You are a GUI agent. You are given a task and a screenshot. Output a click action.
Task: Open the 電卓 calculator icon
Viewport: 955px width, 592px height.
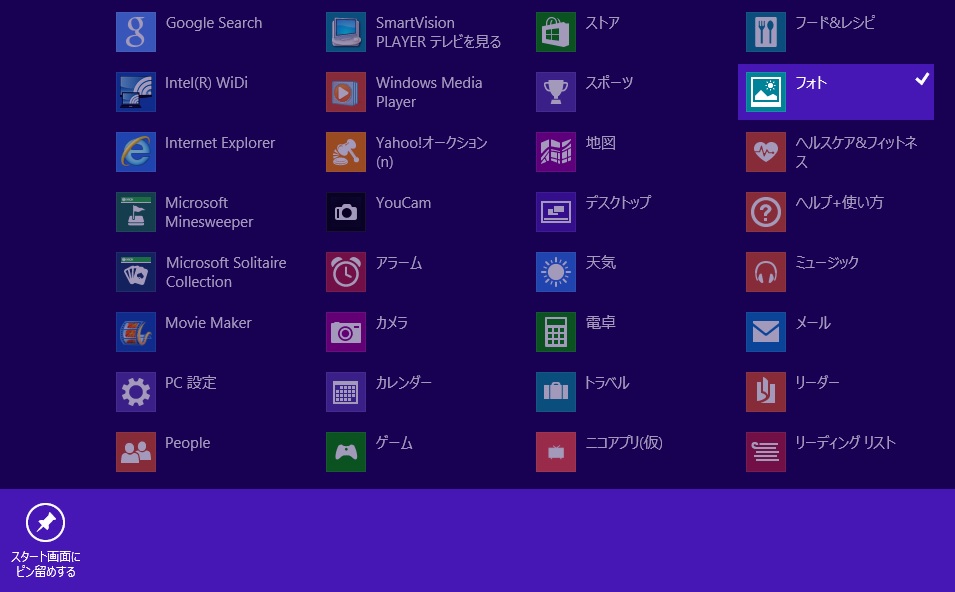click(556, 332)
